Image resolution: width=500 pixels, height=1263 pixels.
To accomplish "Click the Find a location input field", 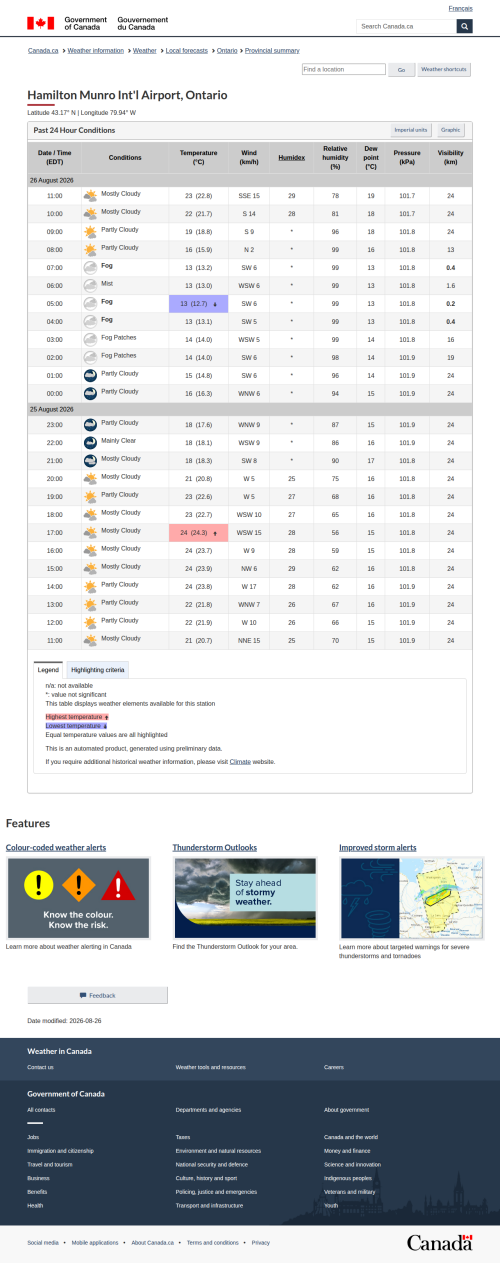I will (344, 70).
